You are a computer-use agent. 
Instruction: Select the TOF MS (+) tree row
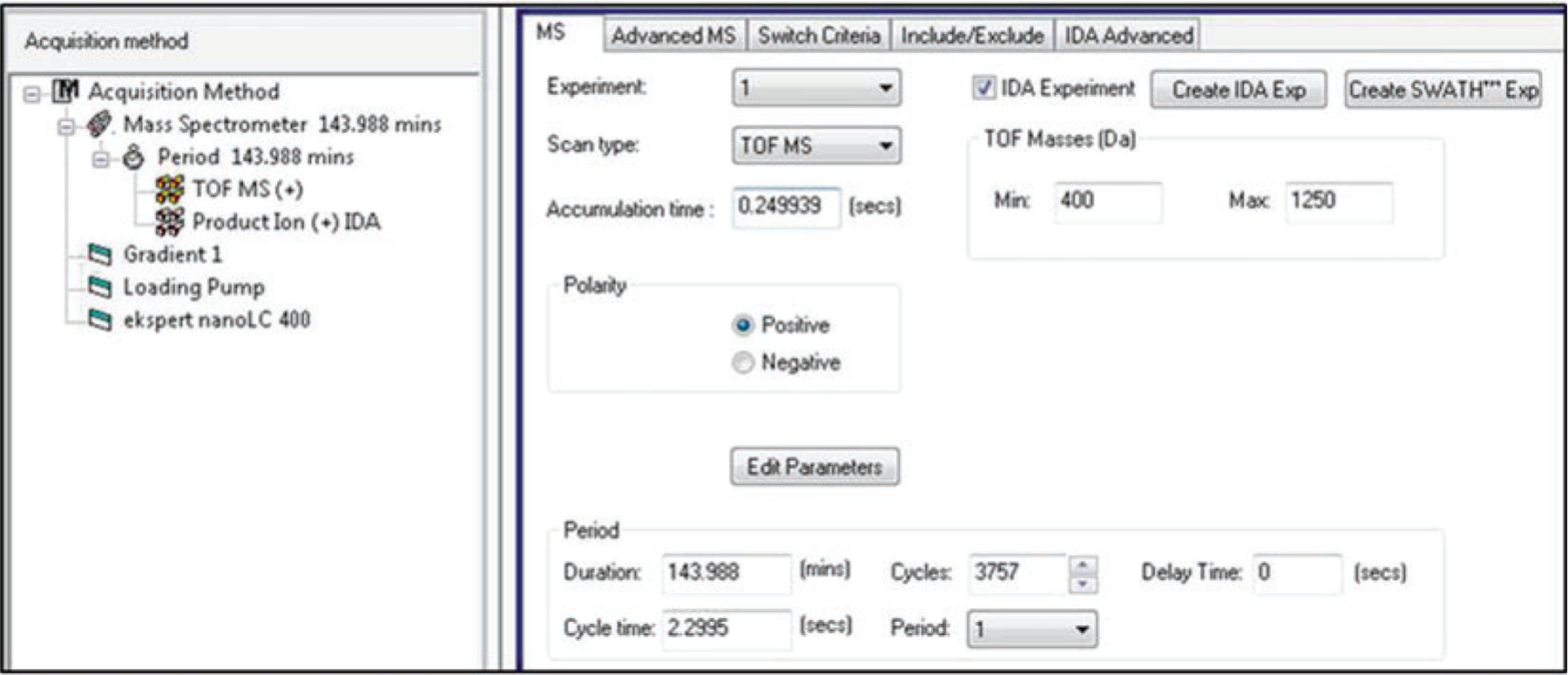[x=247, y=189]
